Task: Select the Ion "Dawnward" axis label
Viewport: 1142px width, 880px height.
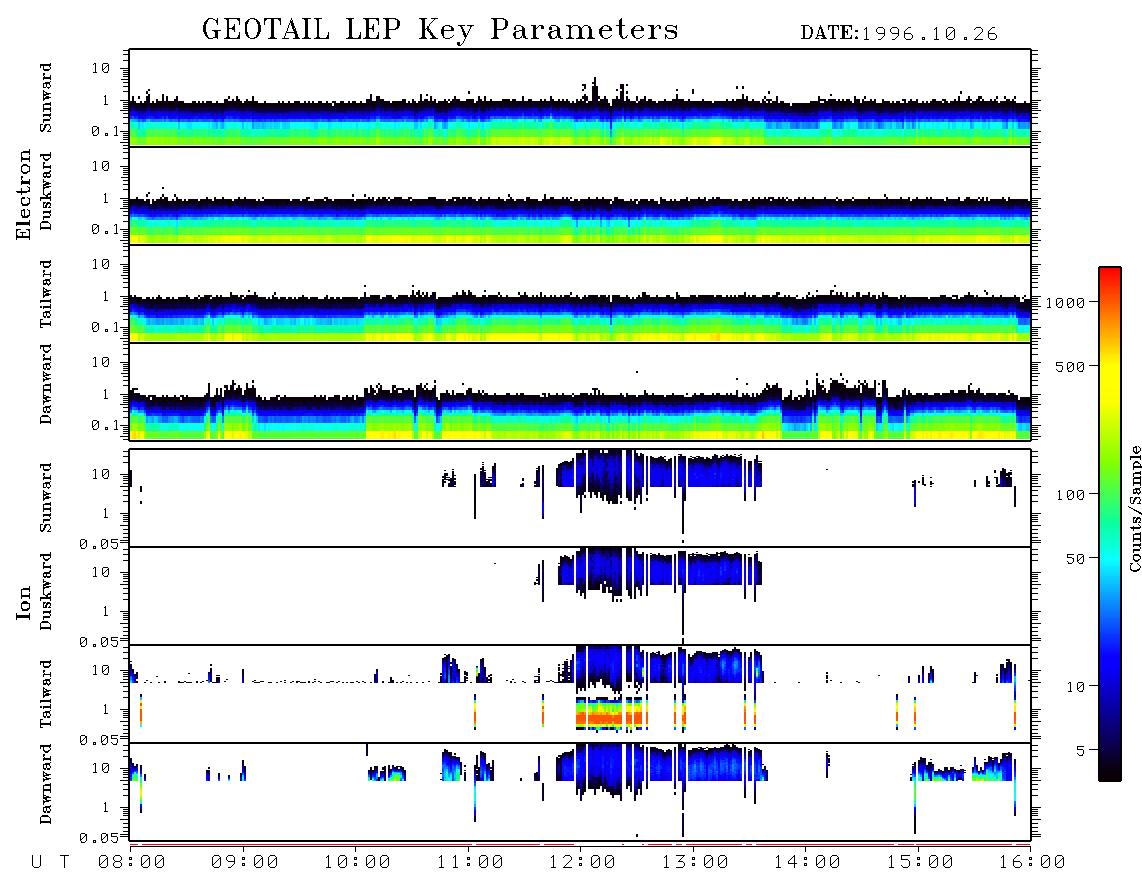Action: pos(46,784)
